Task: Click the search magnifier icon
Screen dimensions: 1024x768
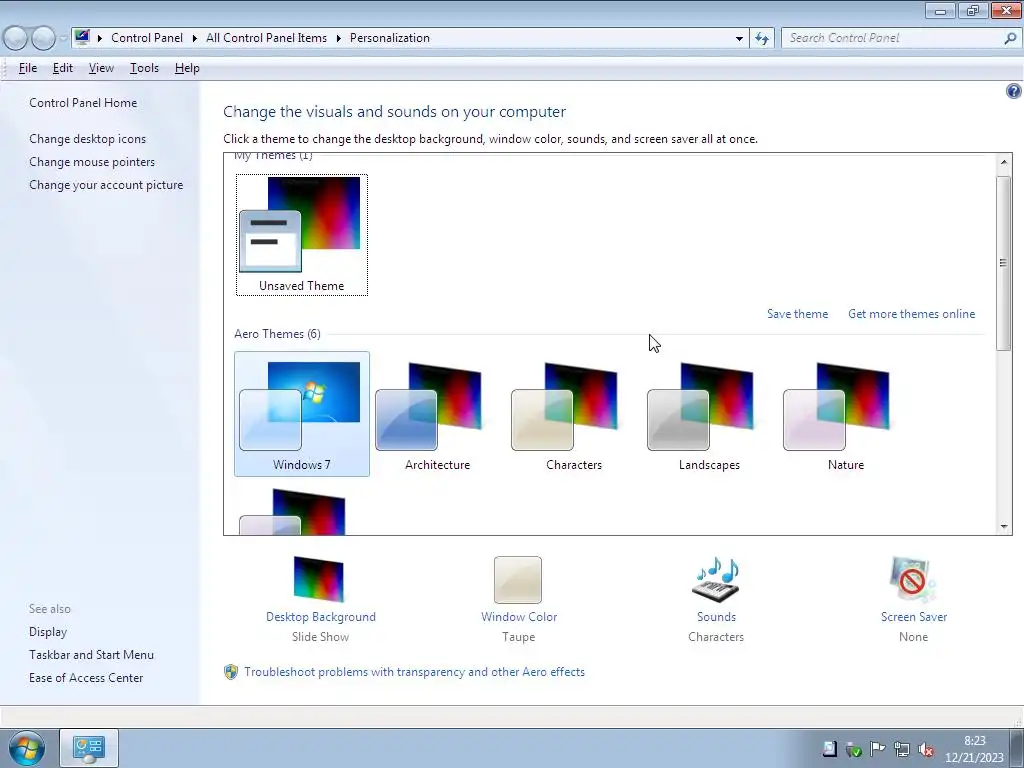Action: click(1010, 38)
